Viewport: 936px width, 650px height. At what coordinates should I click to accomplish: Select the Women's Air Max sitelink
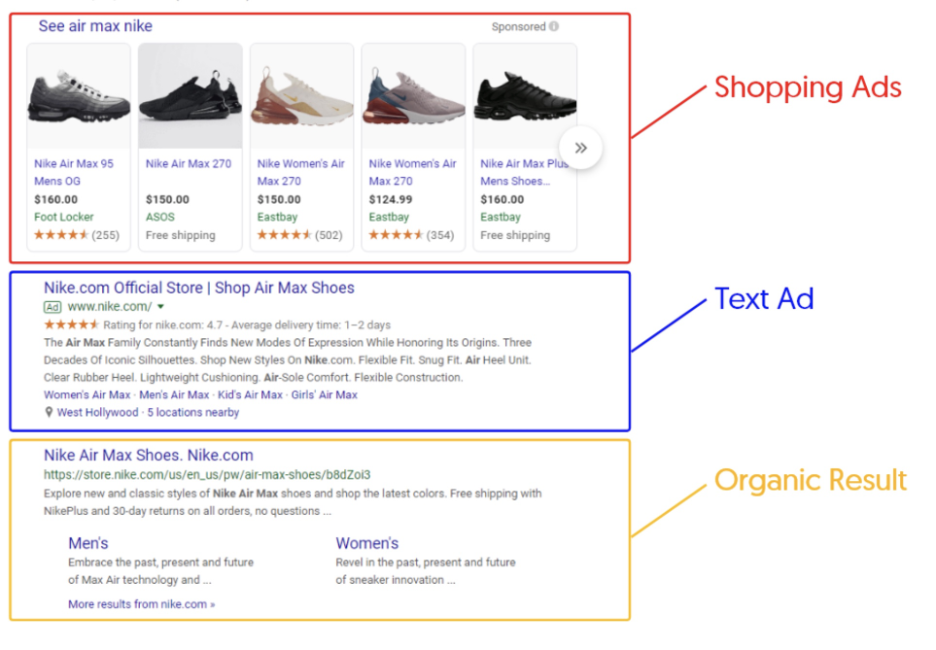[x=87, y=395]
